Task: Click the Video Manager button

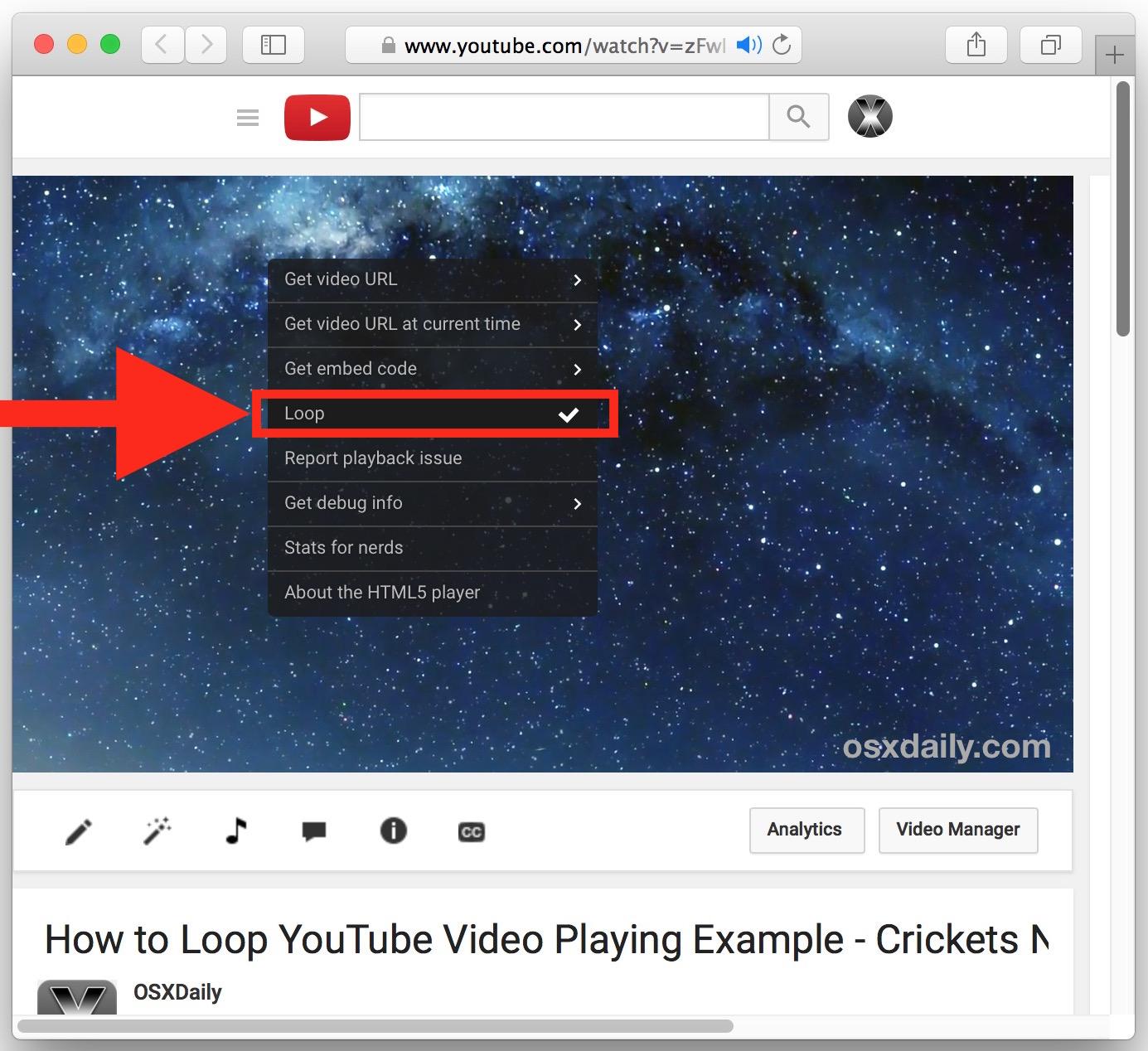Action: [x=957, y=830]
